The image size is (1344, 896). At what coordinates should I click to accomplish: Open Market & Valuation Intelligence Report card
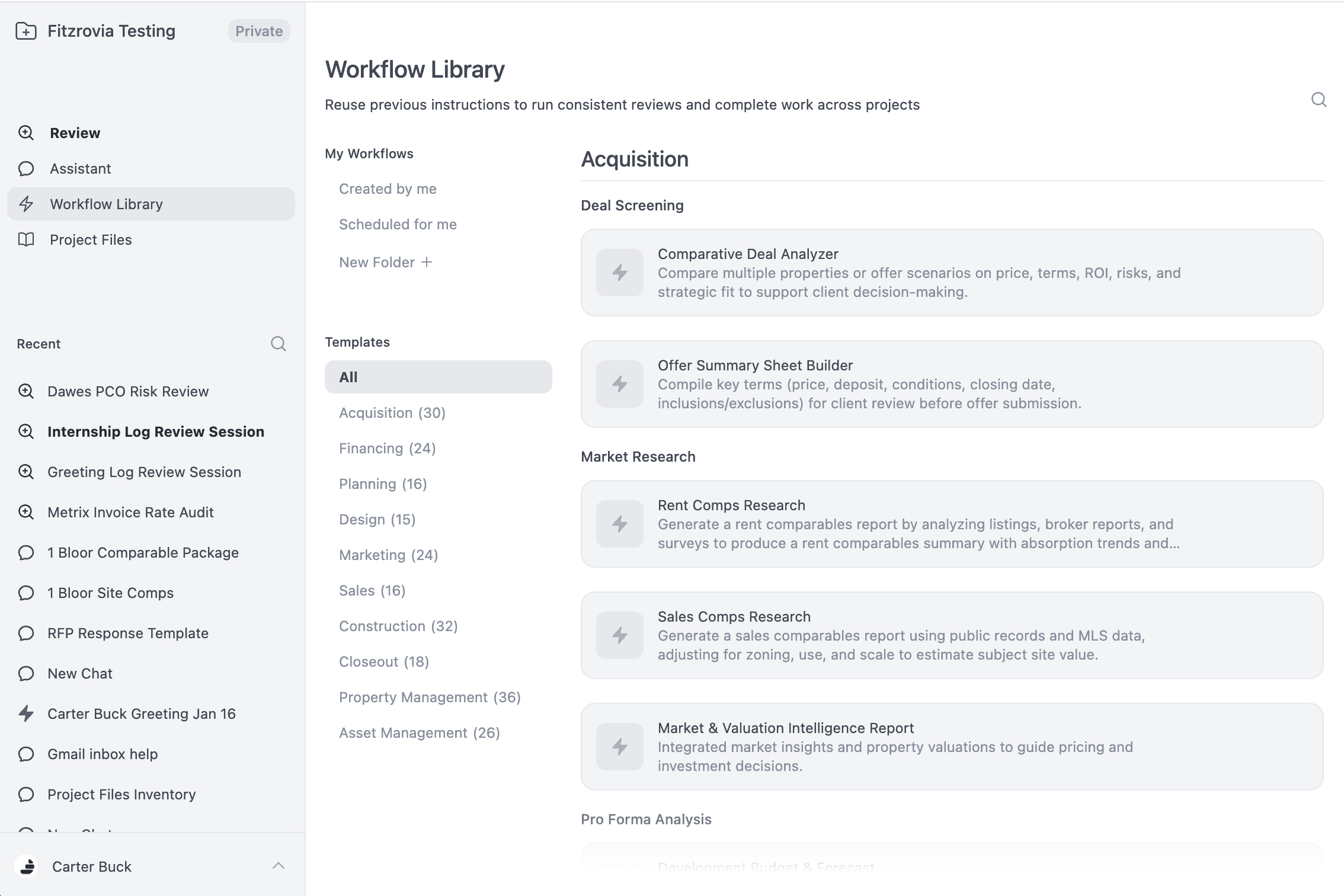click(x=951, y=747)
